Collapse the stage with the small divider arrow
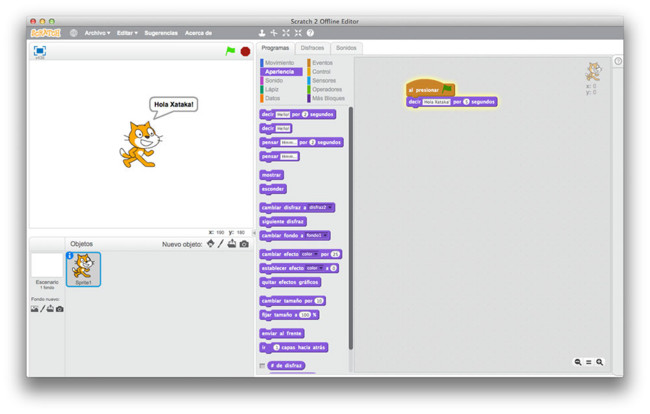The height and width of the screenshot is (414, 650). coord(254,233)
